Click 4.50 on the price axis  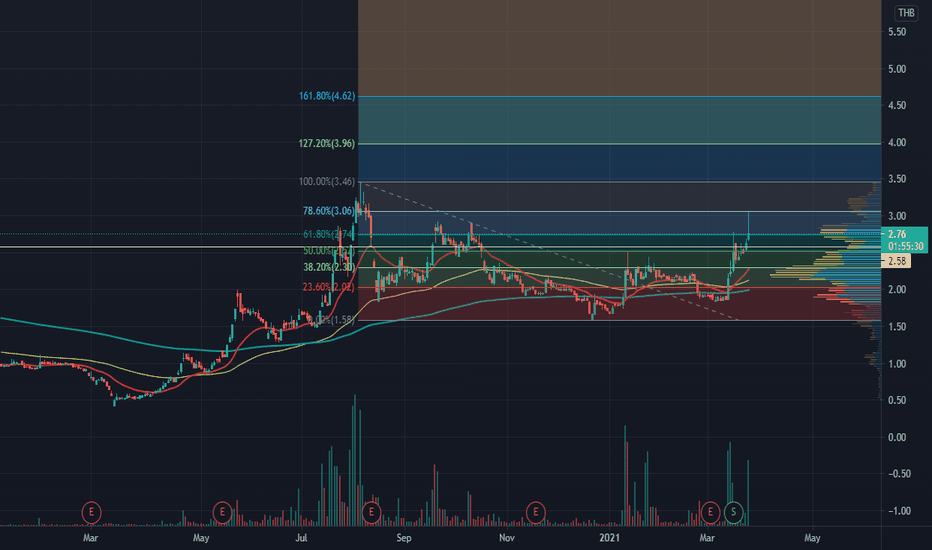coord(897,105)
